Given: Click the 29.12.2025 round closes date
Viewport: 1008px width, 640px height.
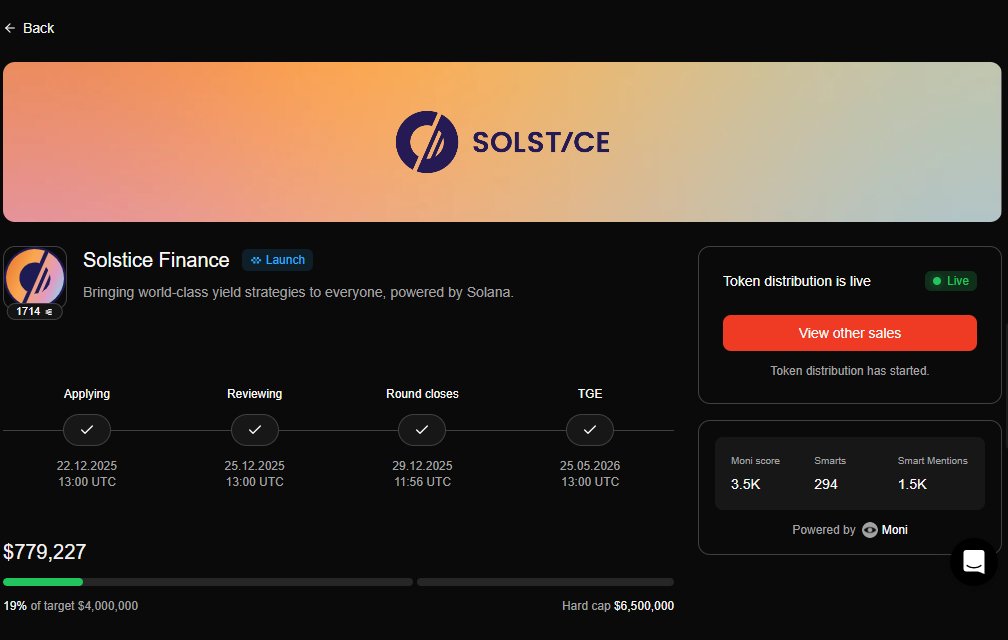Looking at the screenshot, I should (422, 466).
